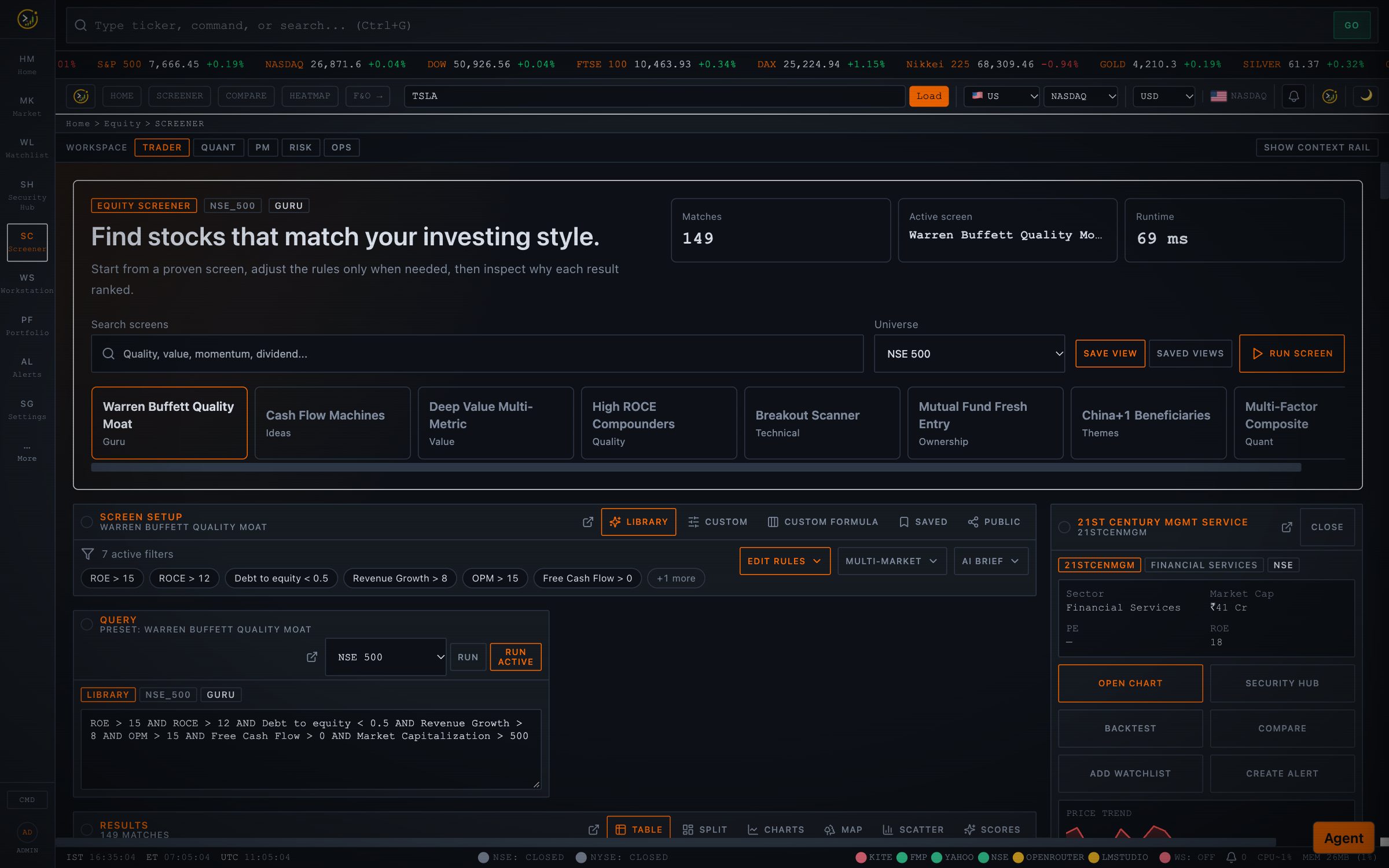Click the app logo icon in top-left sidebar

[27, 20]
